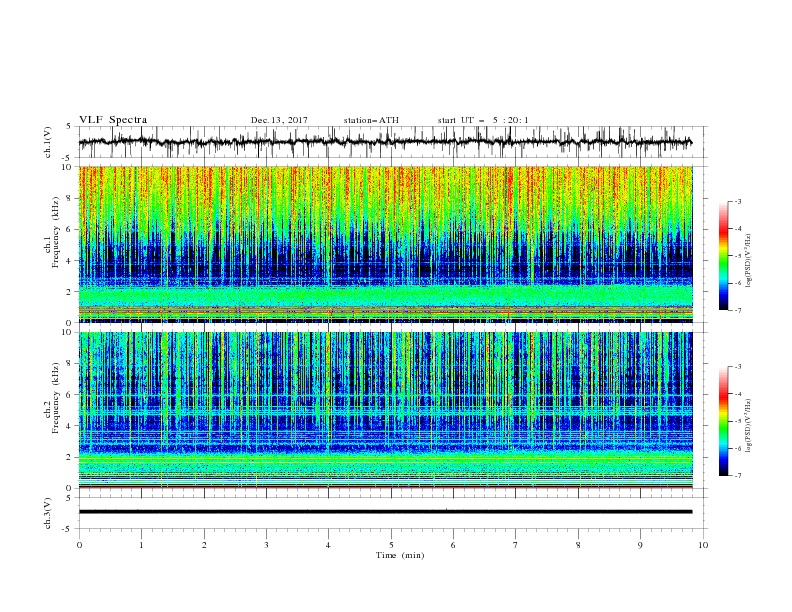Click the 'ch.2 Frequency (kHz)' axis label

[x=52, y=398]
